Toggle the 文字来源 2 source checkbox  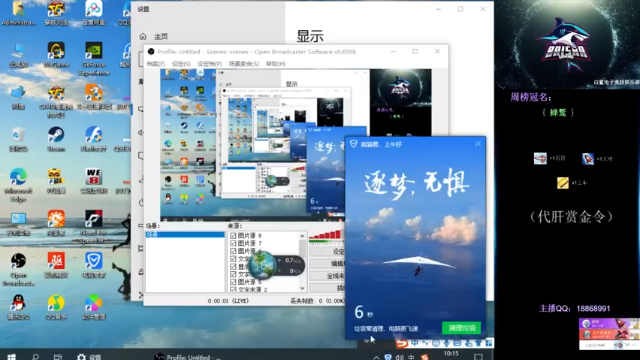(233, 289)
